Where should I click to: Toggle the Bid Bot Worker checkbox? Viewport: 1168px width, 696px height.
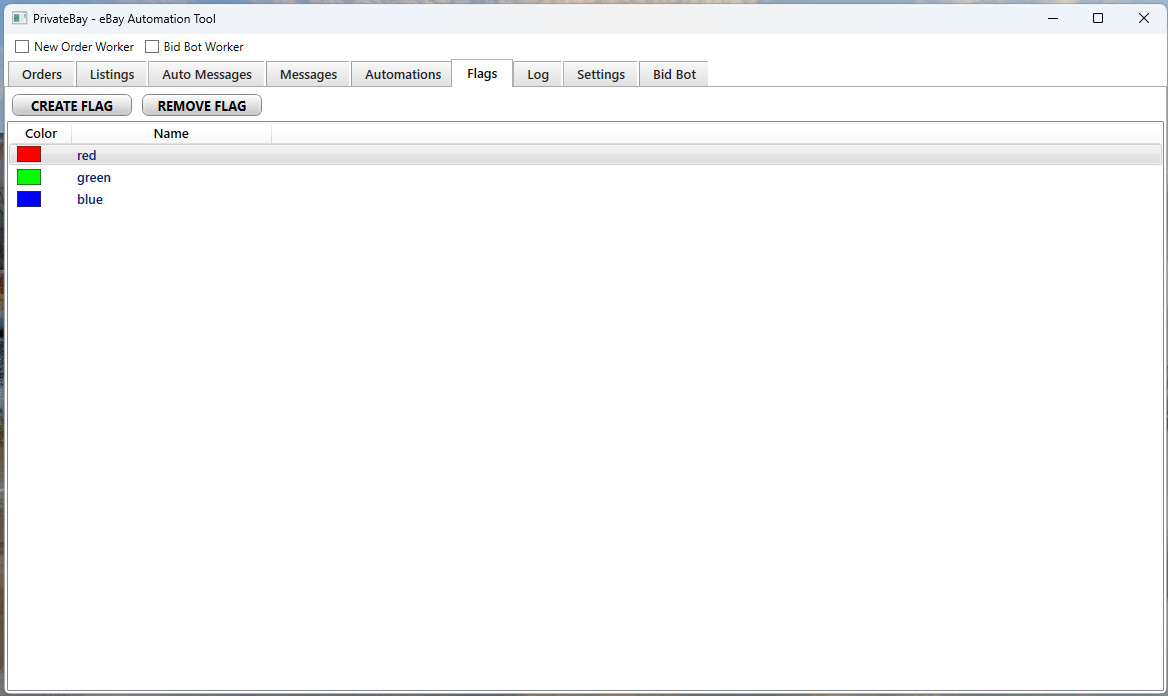click(x=152, y=47)
